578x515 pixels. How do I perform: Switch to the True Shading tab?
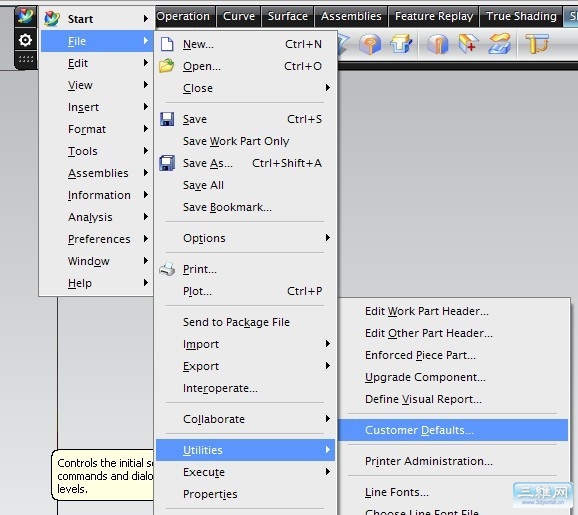pyautogui.click(x=521, y=17)
